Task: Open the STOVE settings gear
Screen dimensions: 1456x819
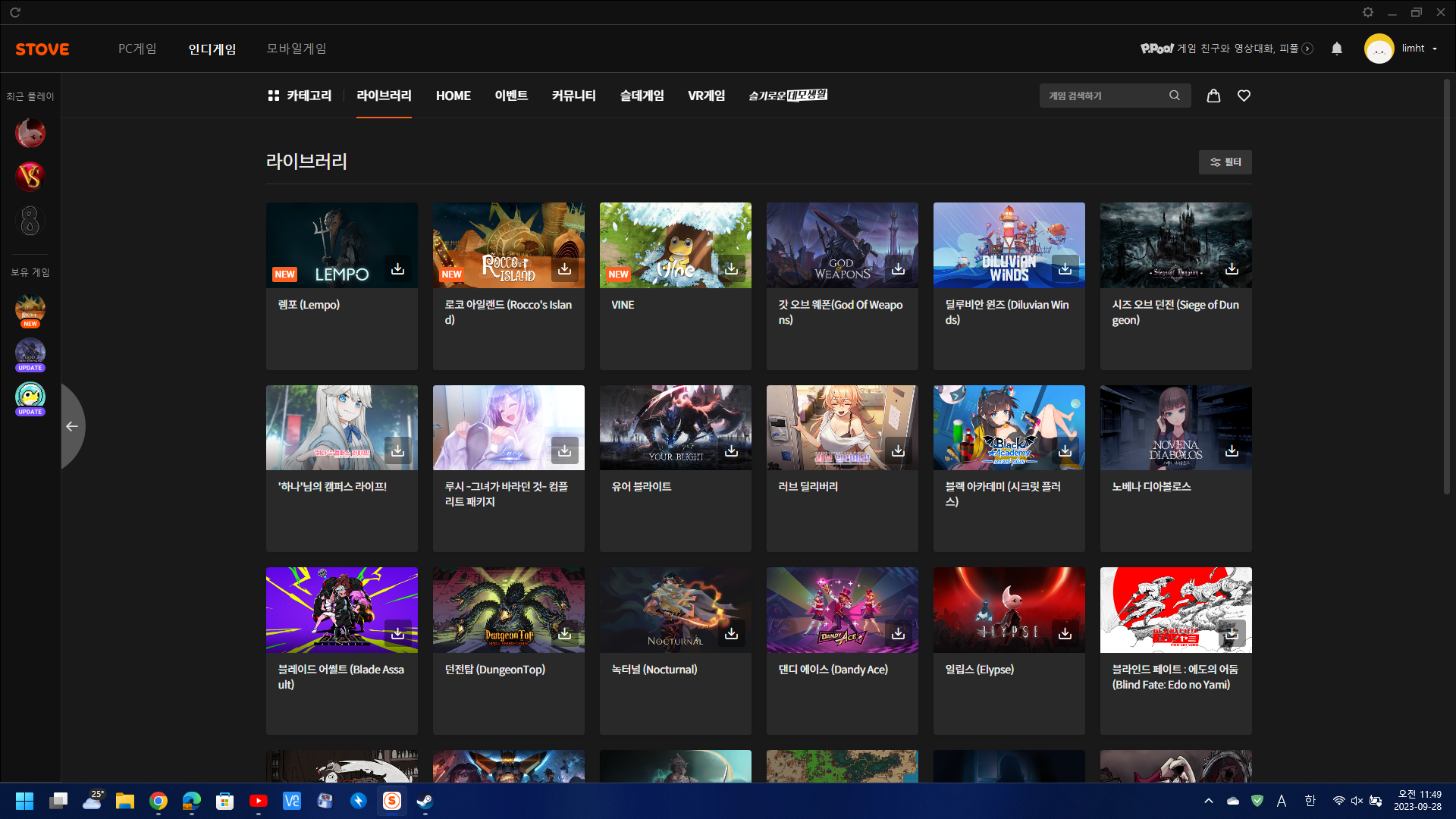Action: tap(1367, 12)
